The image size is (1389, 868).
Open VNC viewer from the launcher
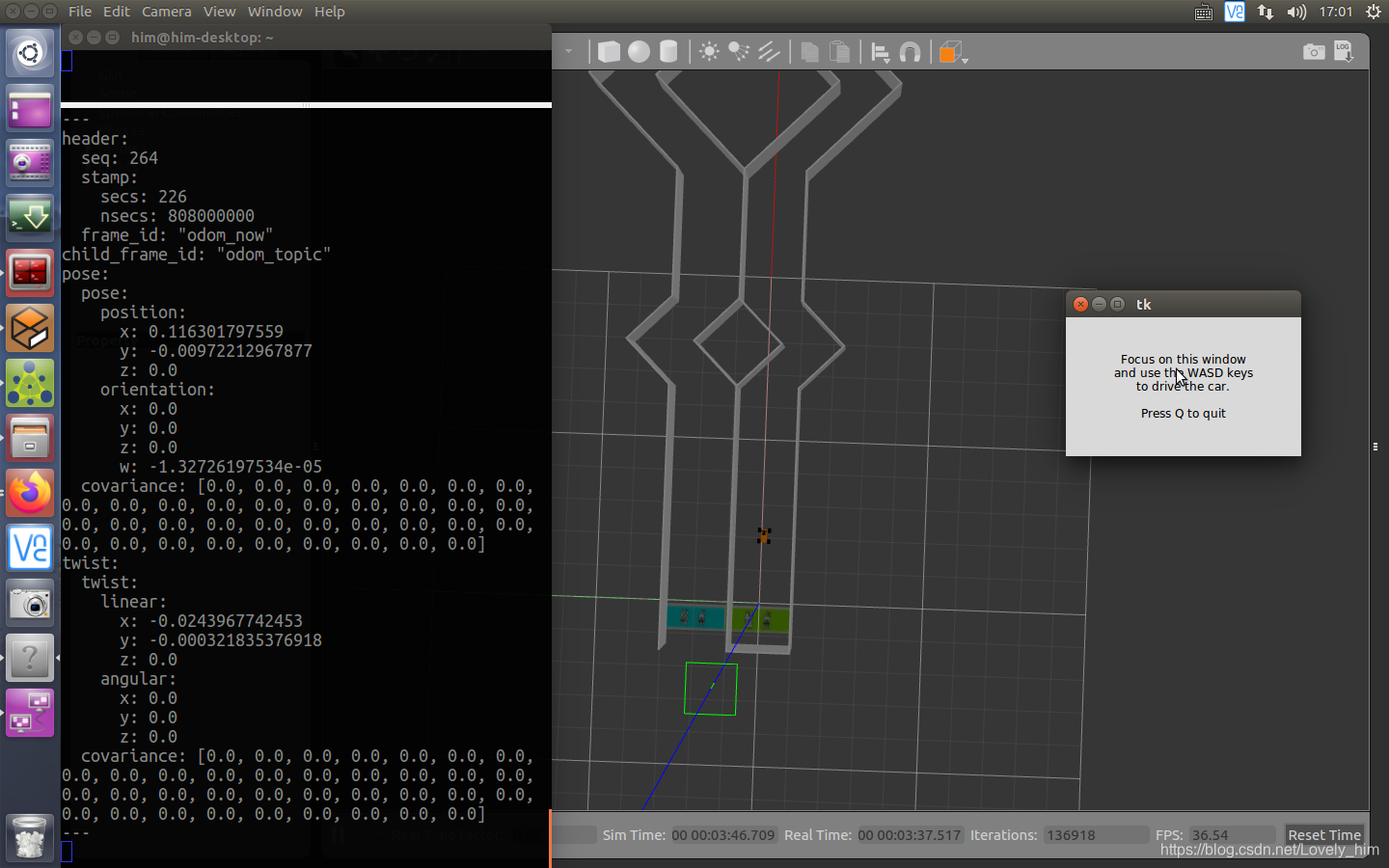point(30,548)
